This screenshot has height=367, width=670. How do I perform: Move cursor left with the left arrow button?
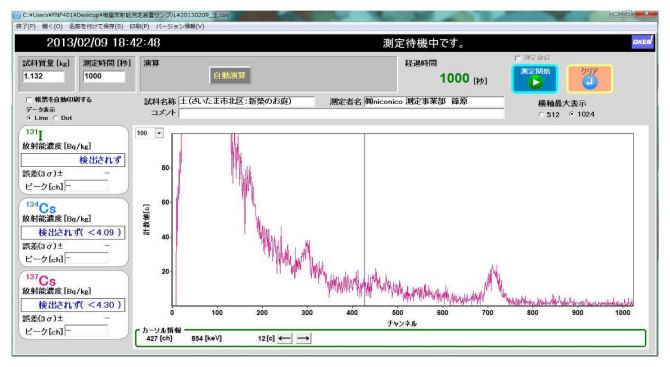pyautogui.click(x=285, y=338)
